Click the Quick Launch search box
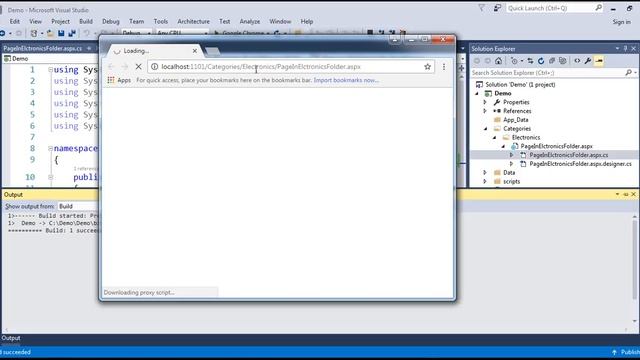Viewport: 640px width, 360px height. 554,8
